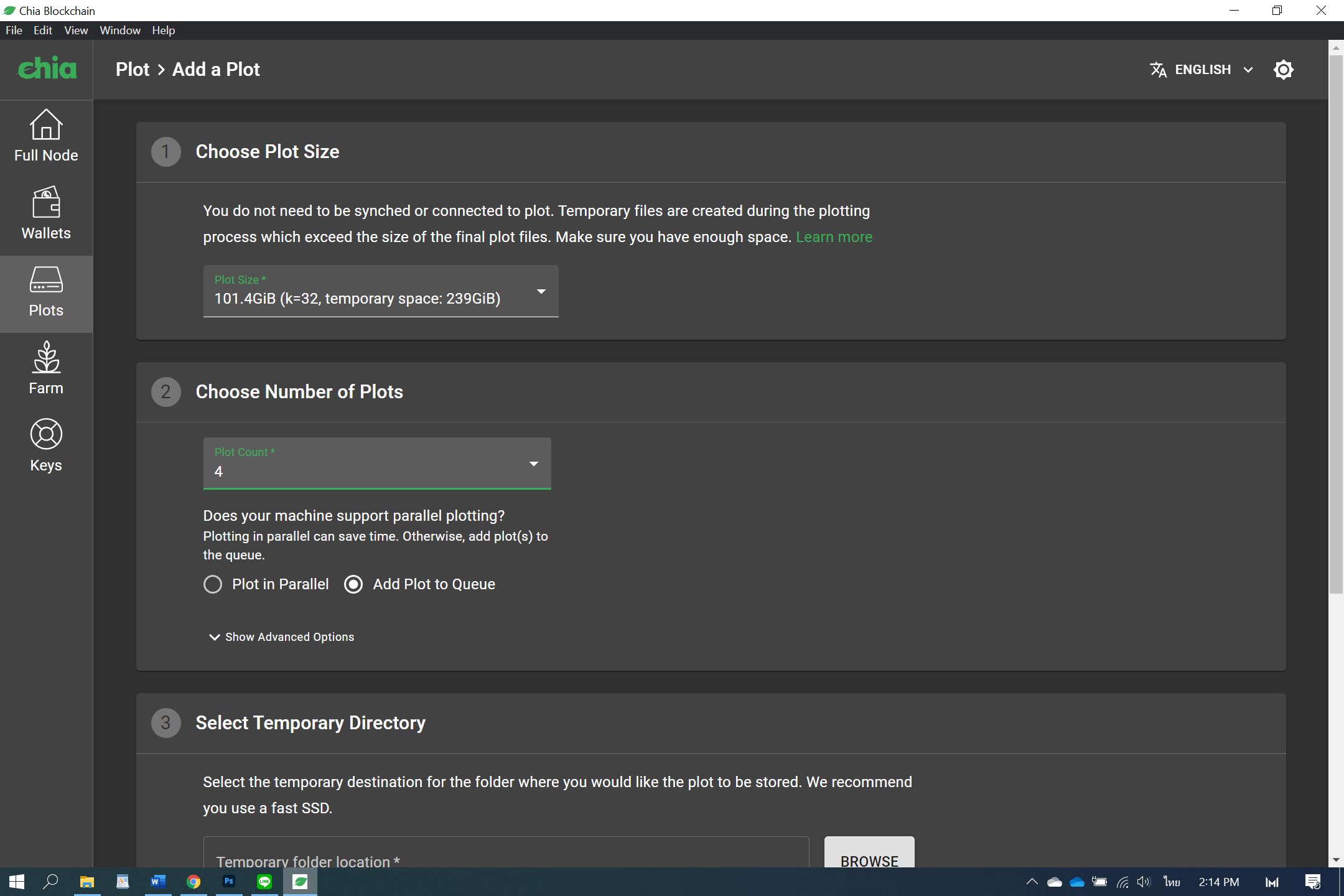Viewport: 1344px width, 896px height.
Task: Open the Plot Size dropdown
Action: pos(381,291)
